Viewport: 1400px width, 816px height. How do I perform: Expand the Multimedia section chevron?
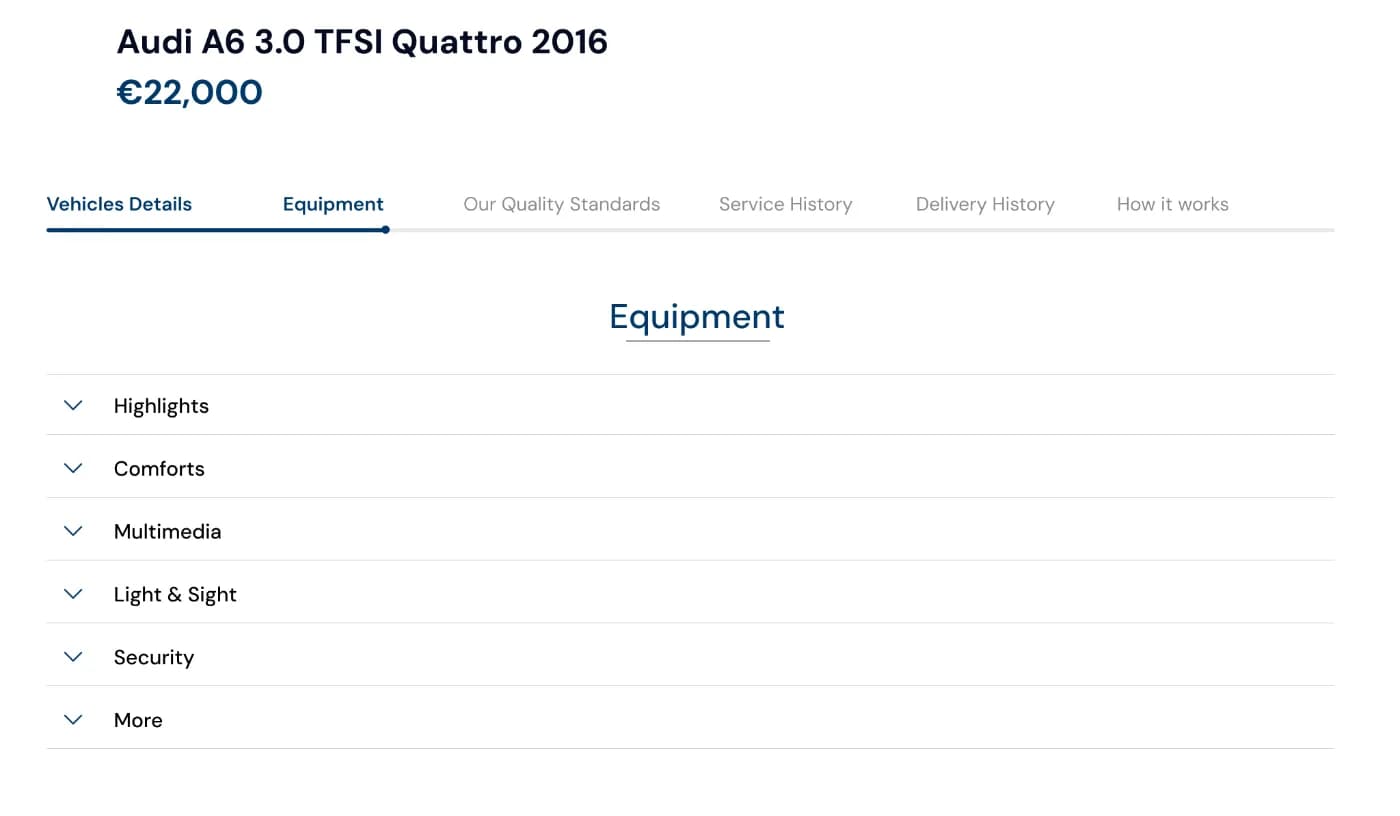[x=73, y=531]
